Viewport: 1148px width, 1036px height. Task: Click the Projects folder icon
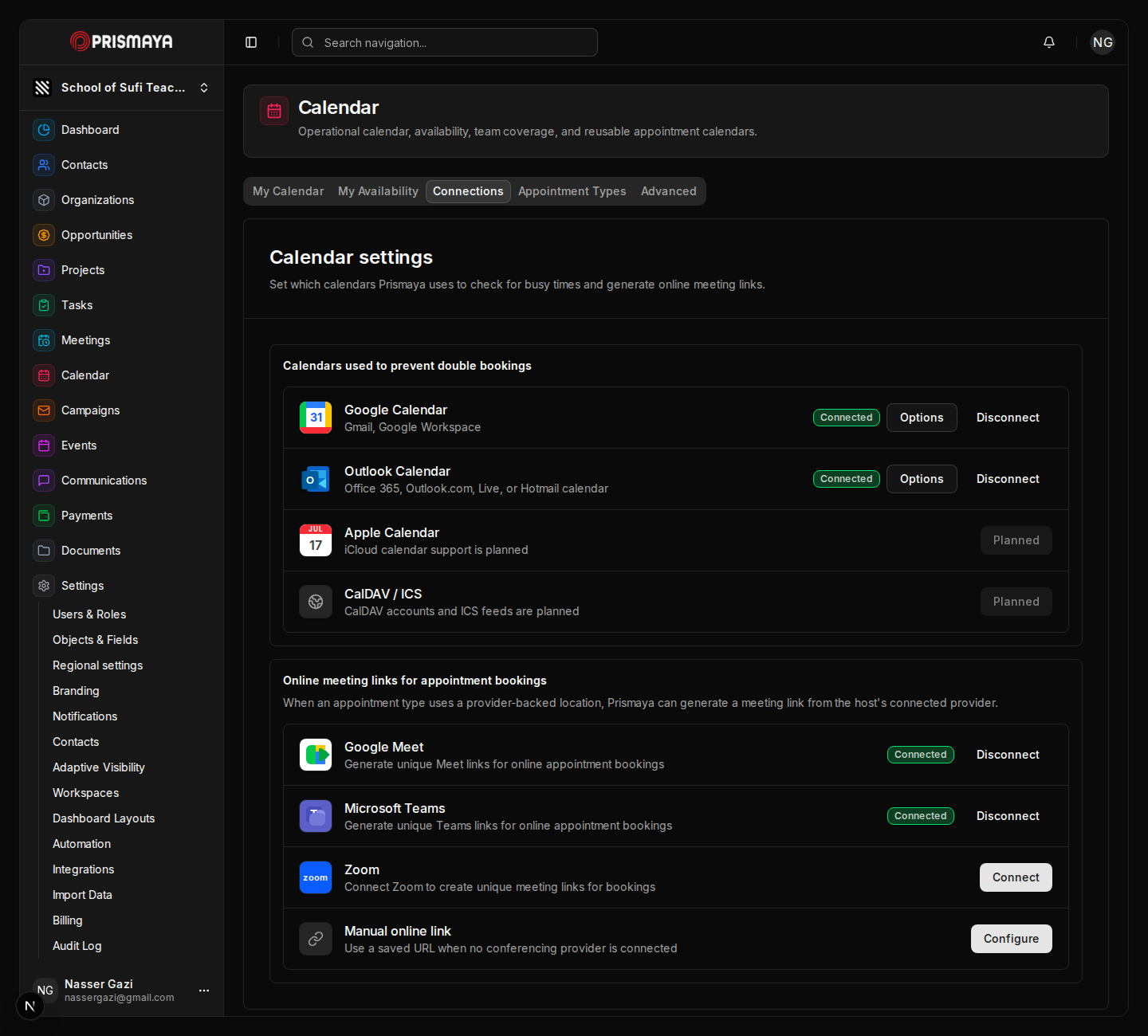pyautogui.click(x=44, y=270)
